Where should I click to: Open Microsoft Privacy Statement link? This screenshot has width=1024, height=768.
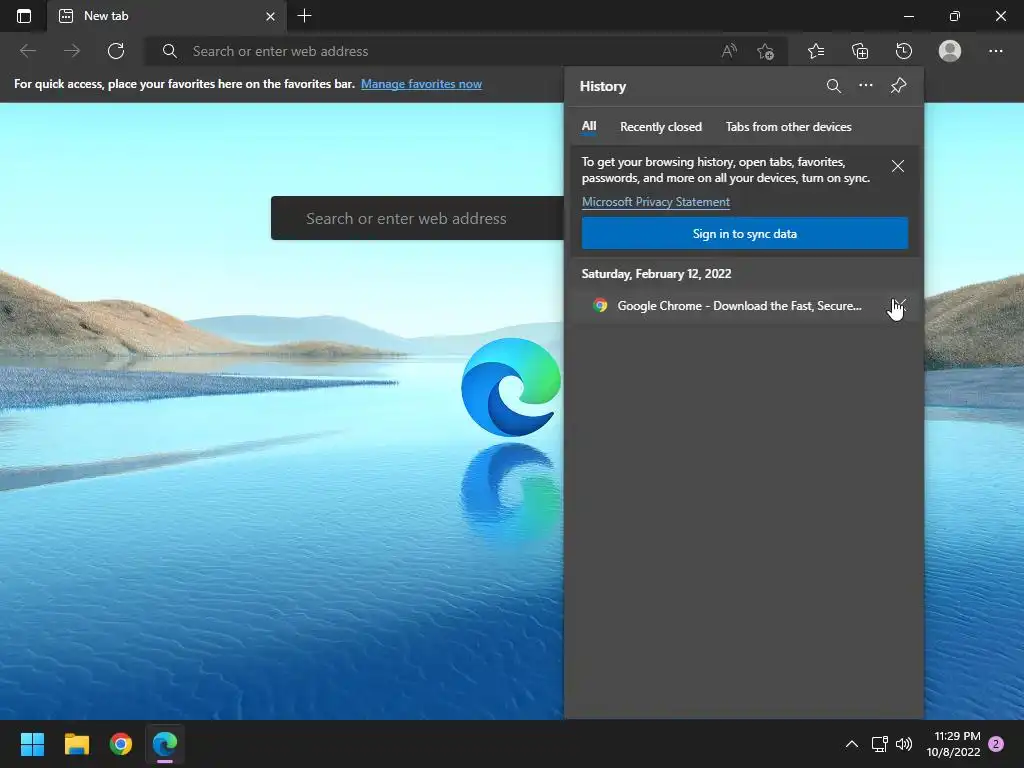click(x=656, y=202)
